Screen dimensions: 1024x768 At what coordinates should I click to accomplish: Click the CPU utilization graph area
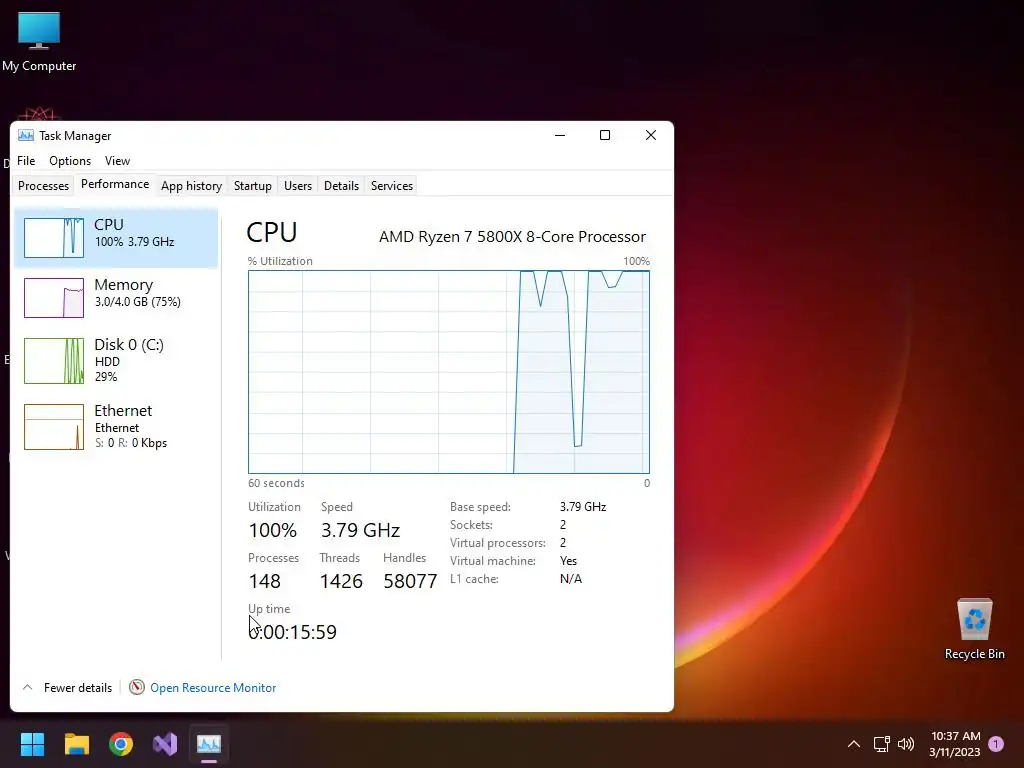(449, 372)
